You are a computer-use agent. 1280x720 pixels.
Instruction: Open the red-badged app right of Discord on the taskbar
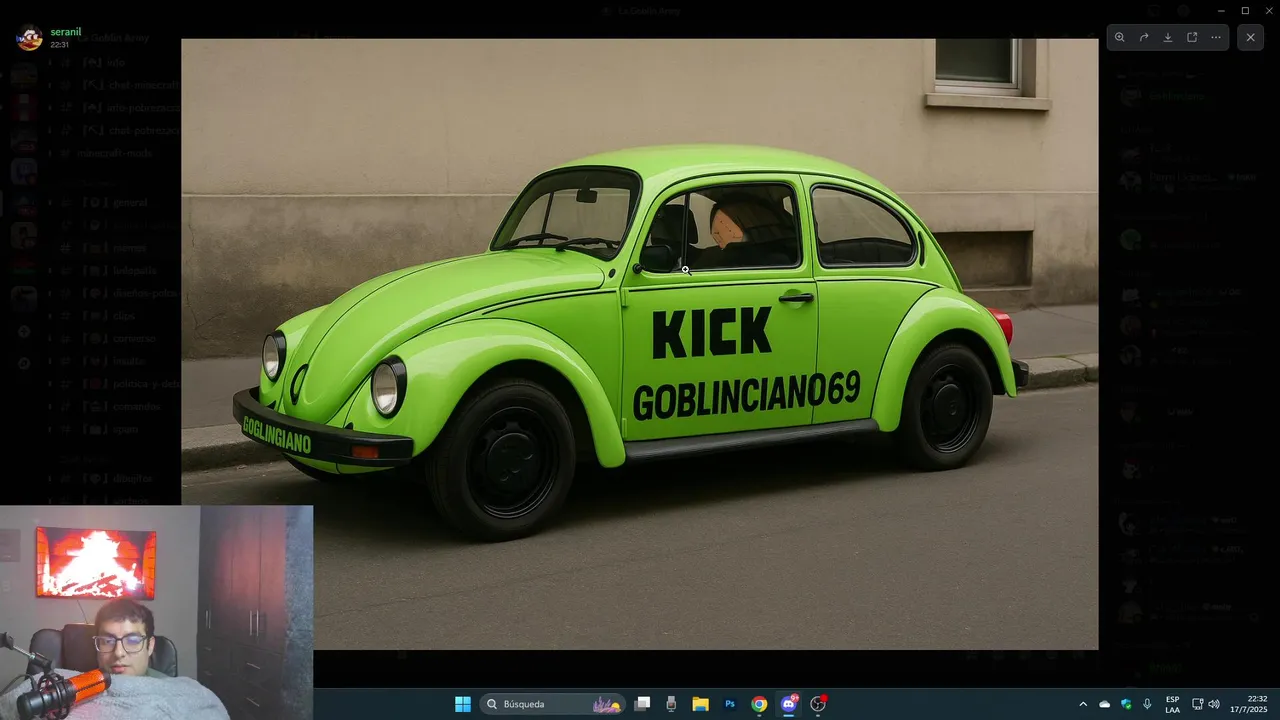point(818,704)
